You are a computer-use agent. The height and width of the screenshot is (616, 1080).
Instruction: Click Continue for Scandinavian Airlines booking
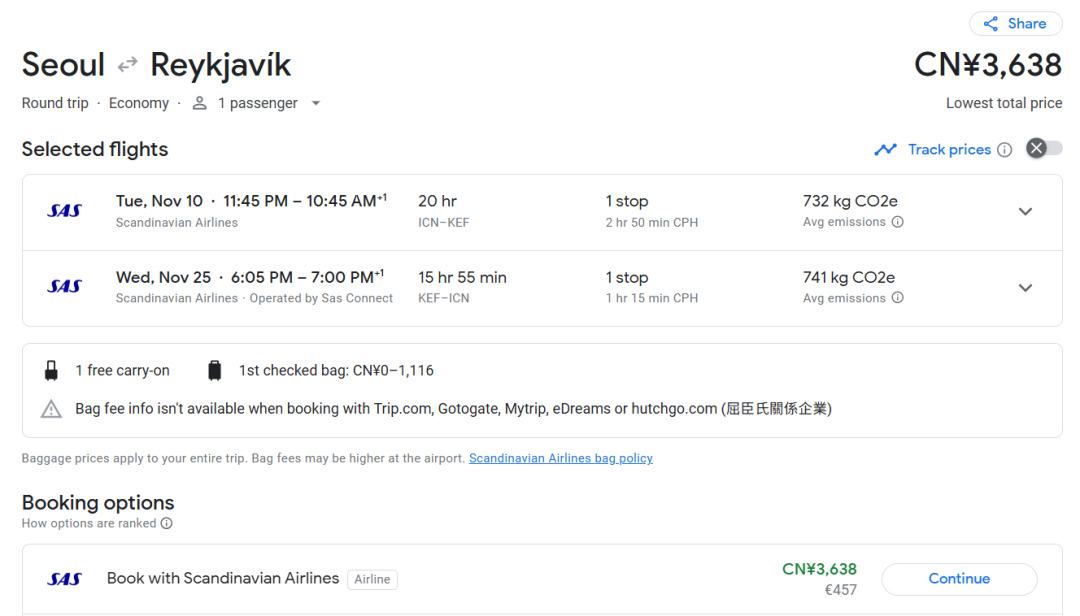click(x=959, y=579)
